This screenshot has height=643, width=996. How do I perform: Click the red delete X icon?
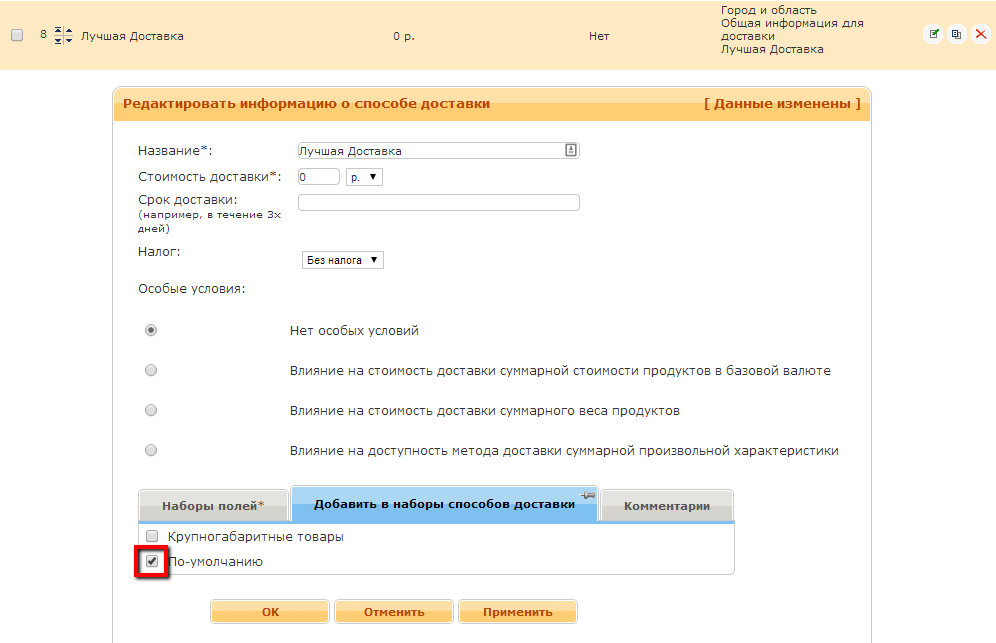pos(981,34)
